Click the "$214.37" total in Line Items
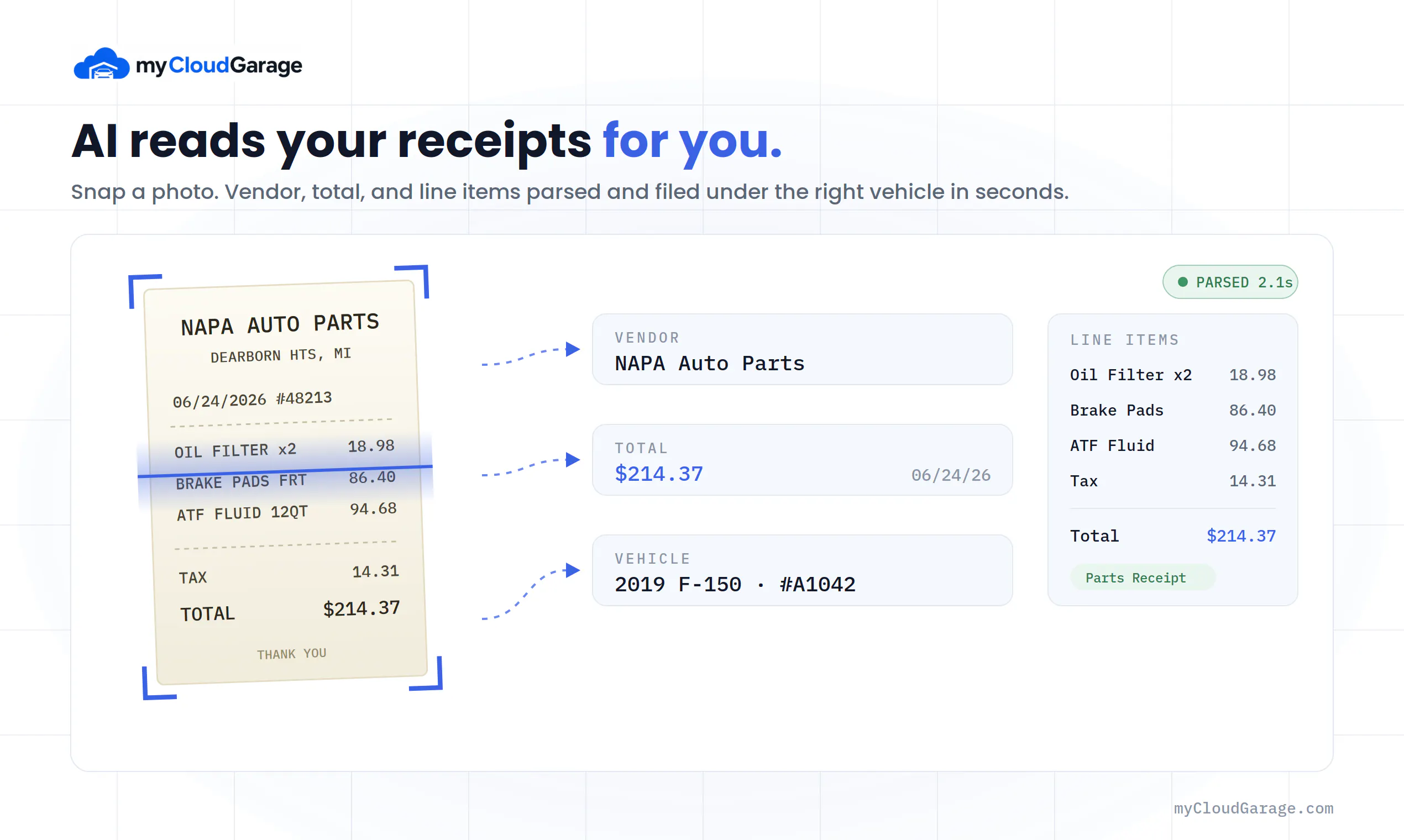This screenshot has height=840, width=1404. click(x=1241, y=536)
